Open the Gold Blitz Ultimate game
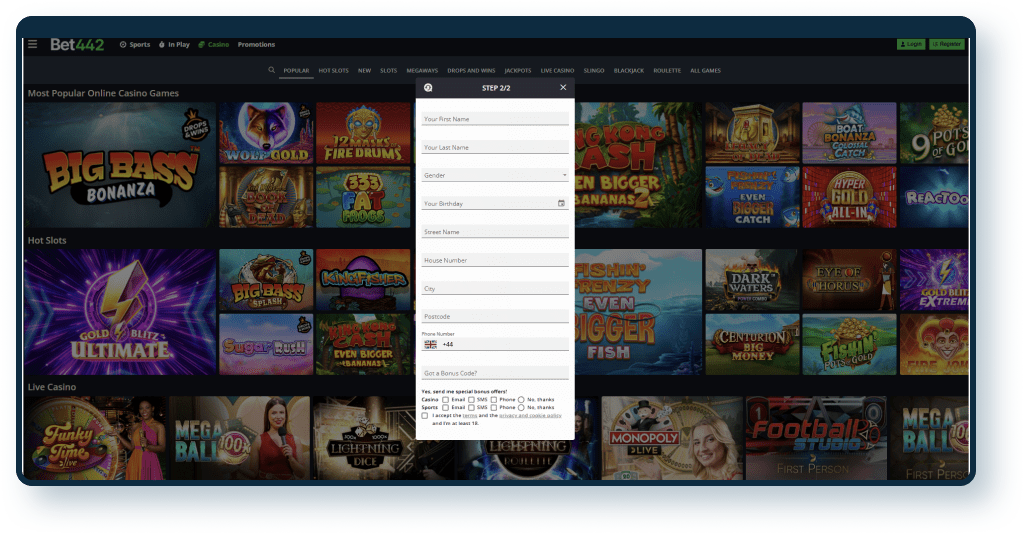 (120, 311)
